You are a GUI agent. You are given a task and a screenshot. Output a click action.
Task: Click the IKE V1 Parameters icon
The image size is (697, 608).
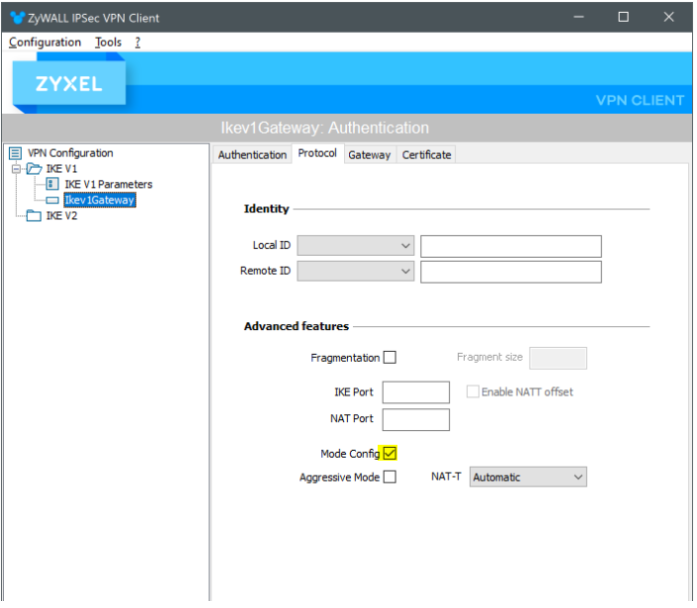click(53, 184)
